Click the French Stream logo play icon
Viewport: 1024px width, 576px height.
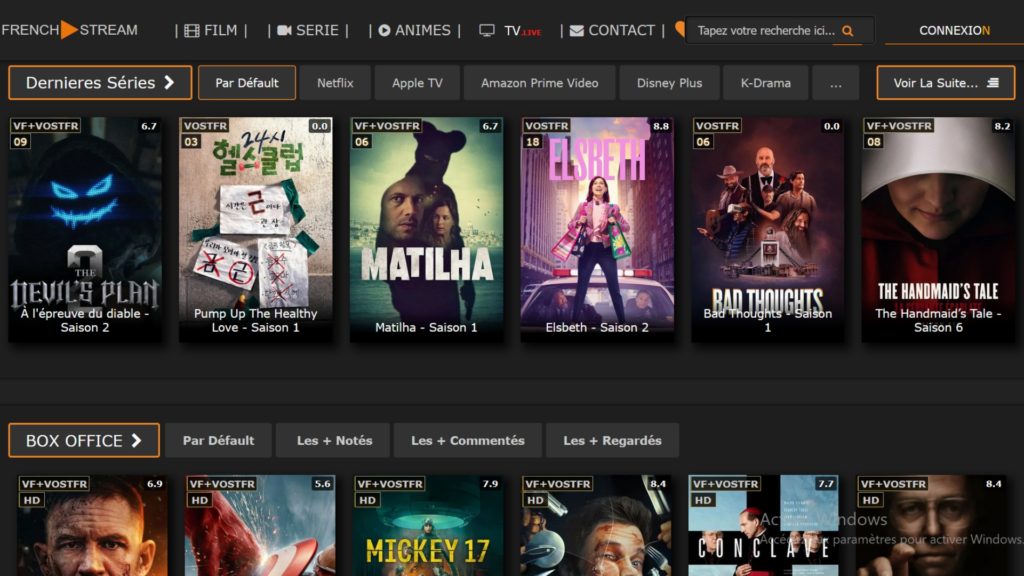click(x=69, y=30)
